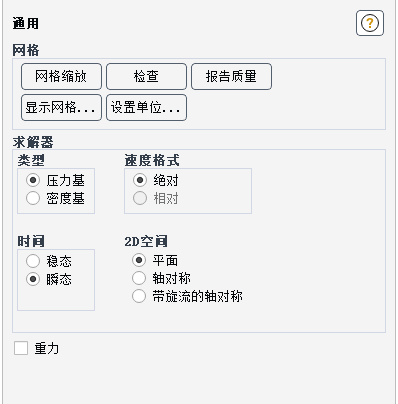Run the mesh 检查 button

coord(146,76)
